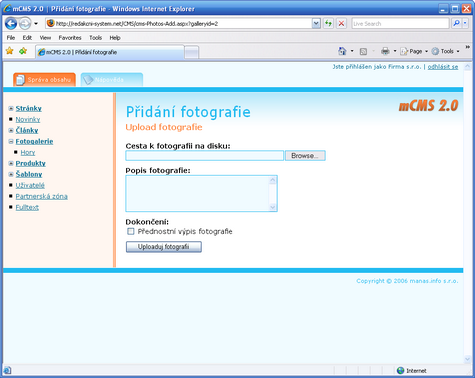Open the address bar history dropdown
This screenshot has width=475, height=378.
click(316, 24)
